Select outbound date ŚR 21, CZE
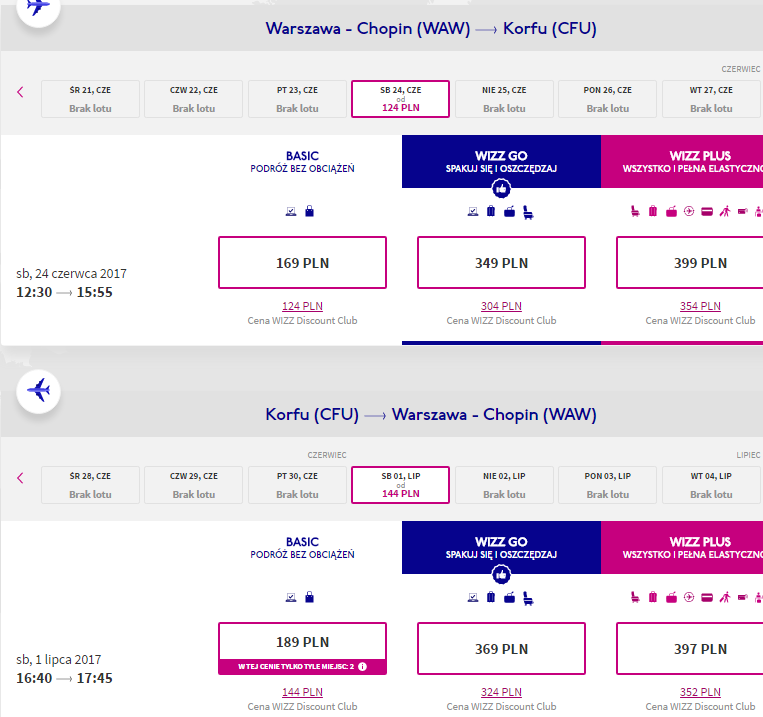Screen dimensions: 763x717 (91, 99)
